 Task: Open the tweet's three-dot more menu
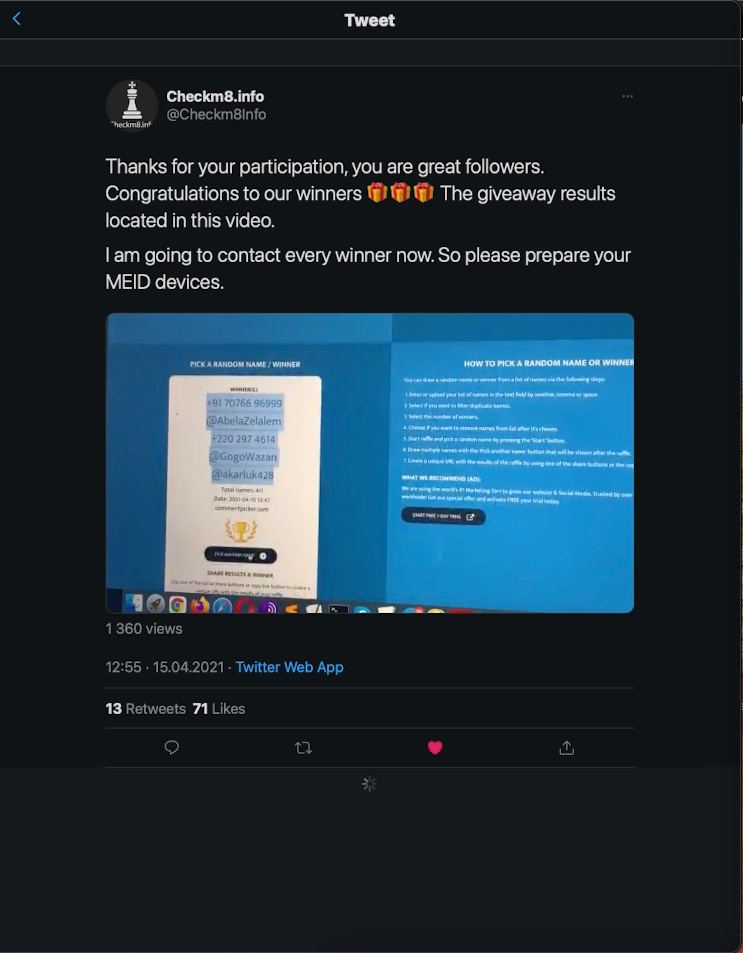[x=627, y=96]
